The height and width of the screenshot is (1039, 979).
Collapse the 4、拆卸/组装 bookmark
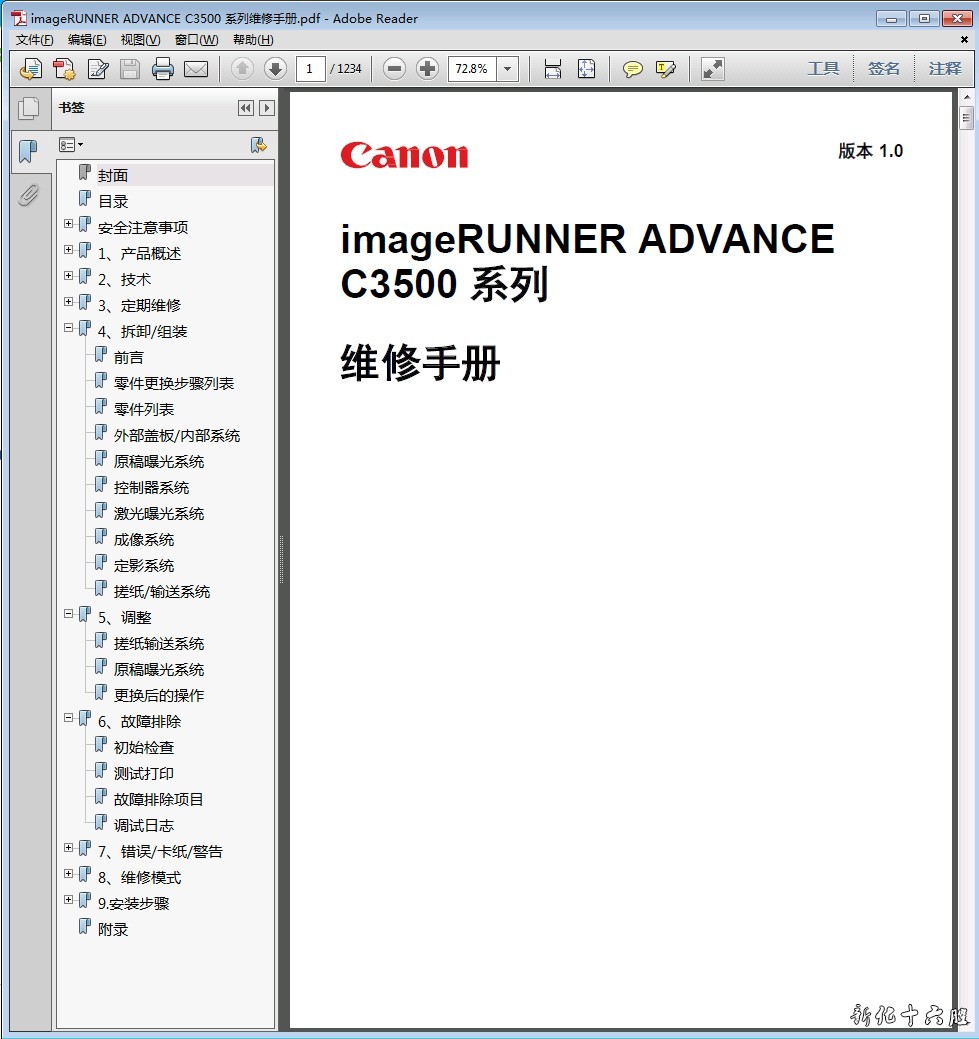click(x=69, y=328)
